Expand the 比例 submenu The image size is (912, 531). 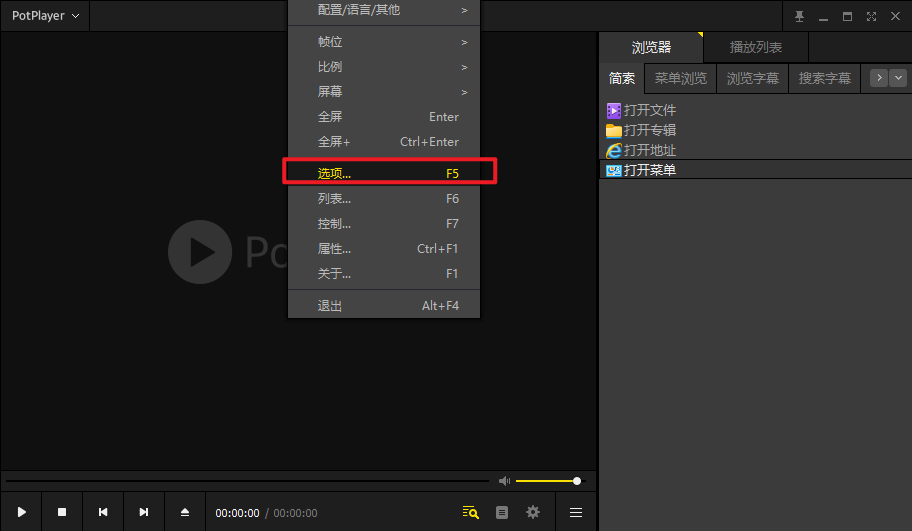click(x=384, y=67)
